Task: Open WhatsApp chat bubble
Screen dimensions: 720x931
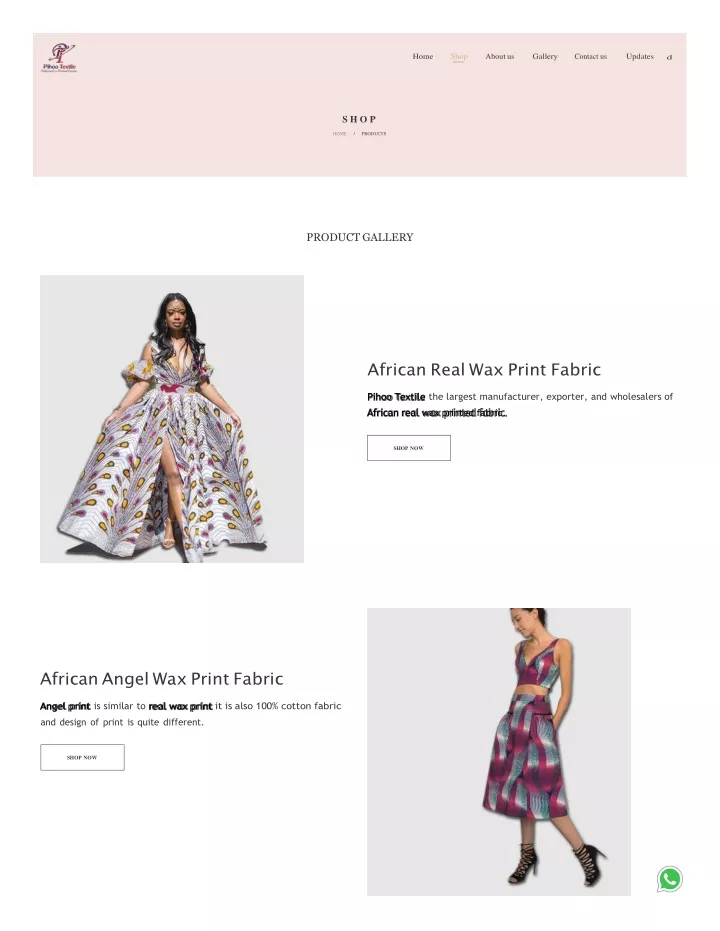Action: (670, 879)
